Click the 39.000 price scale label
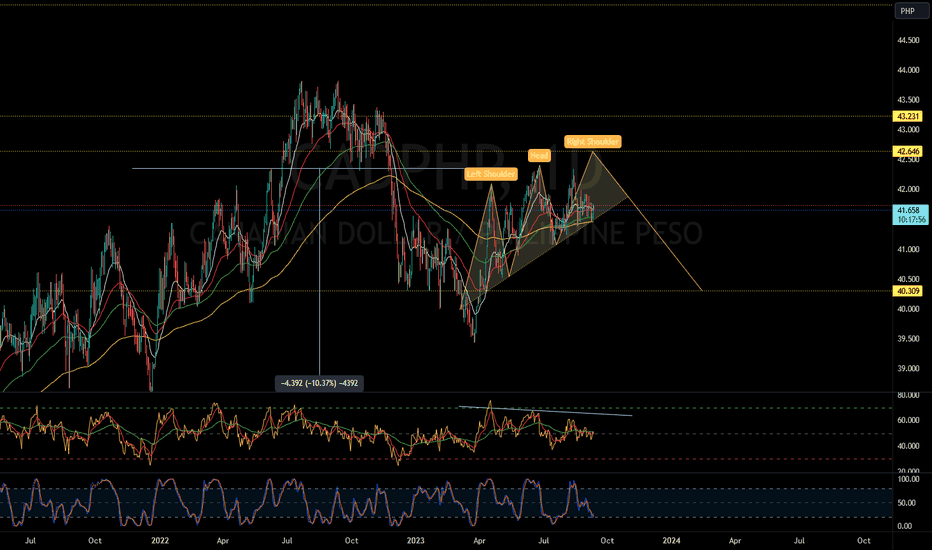The image size is (932, 550). [x=908, y=369]
